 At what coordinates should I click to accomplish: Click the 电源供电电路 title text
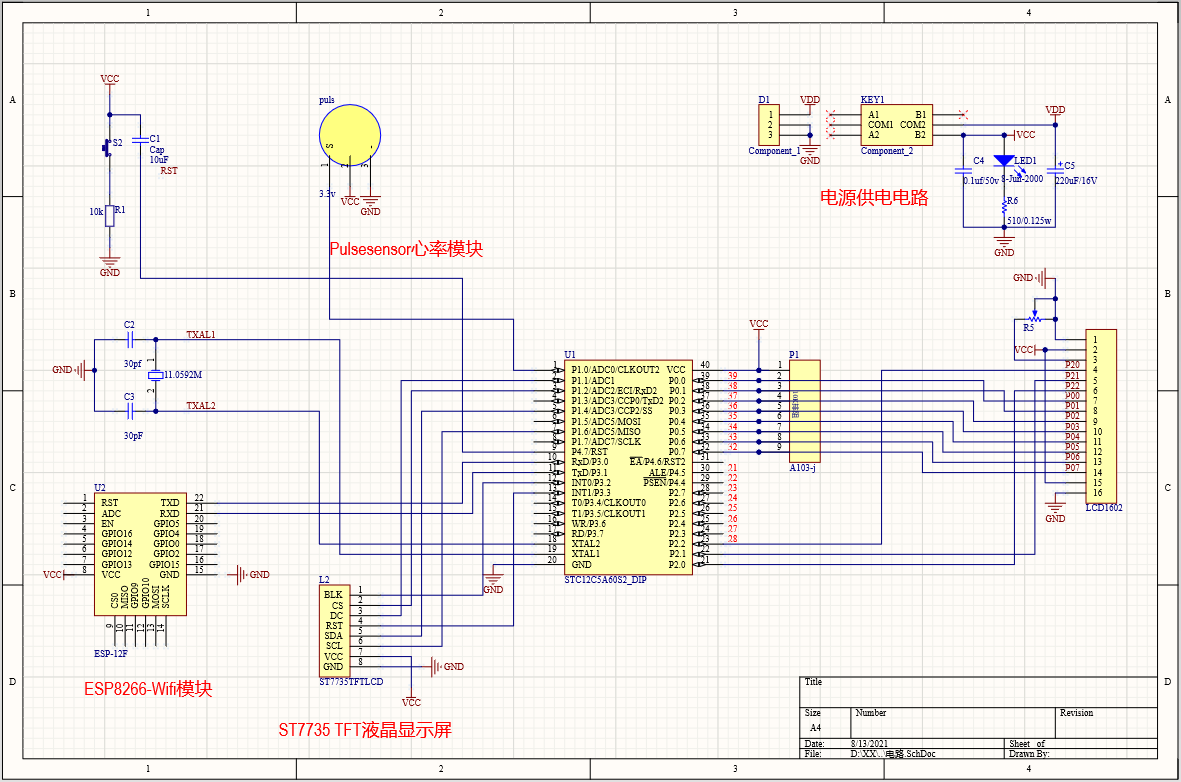click(874, 197)
